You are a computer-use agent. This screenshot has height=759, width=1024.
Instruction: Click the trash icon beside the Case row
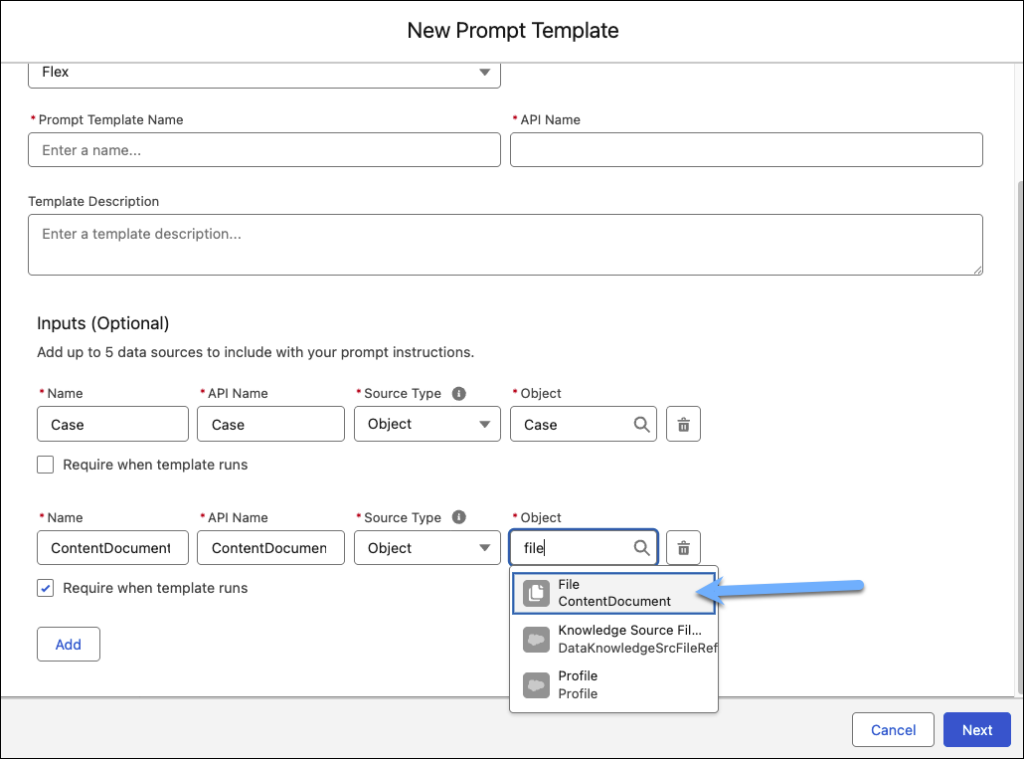683,424
